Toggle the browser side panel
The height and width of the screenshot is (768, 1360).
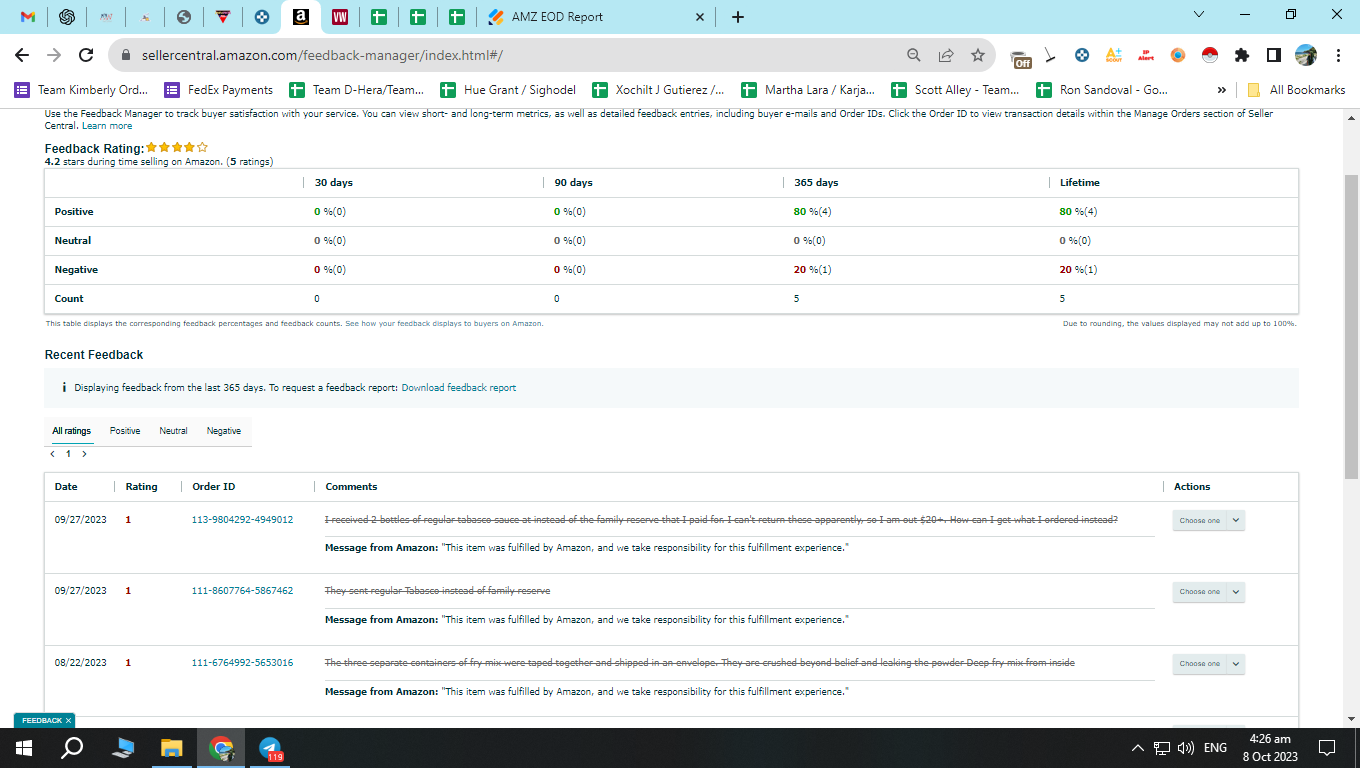[1274, 55]
